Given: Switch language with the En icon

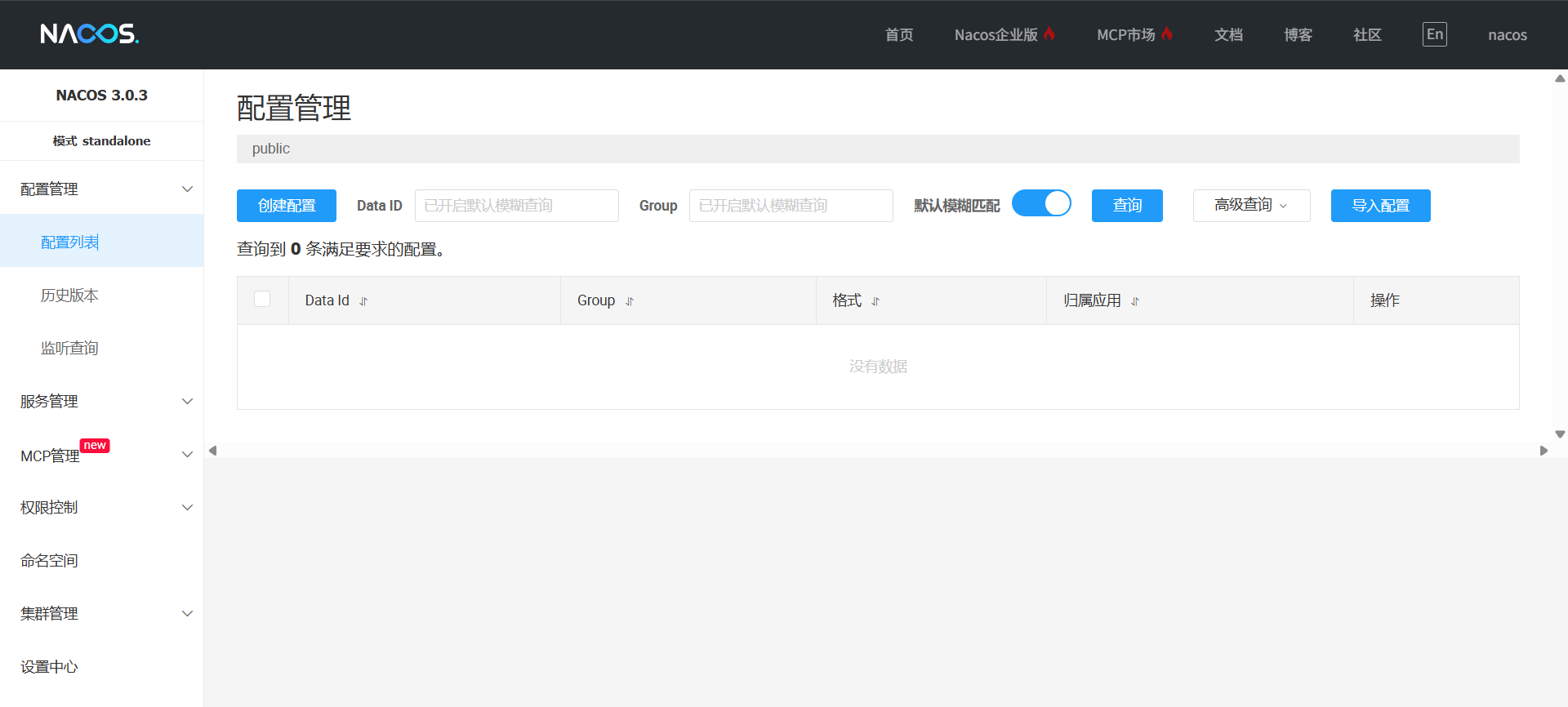Looking at the screenshot, I should (1435, 34).
